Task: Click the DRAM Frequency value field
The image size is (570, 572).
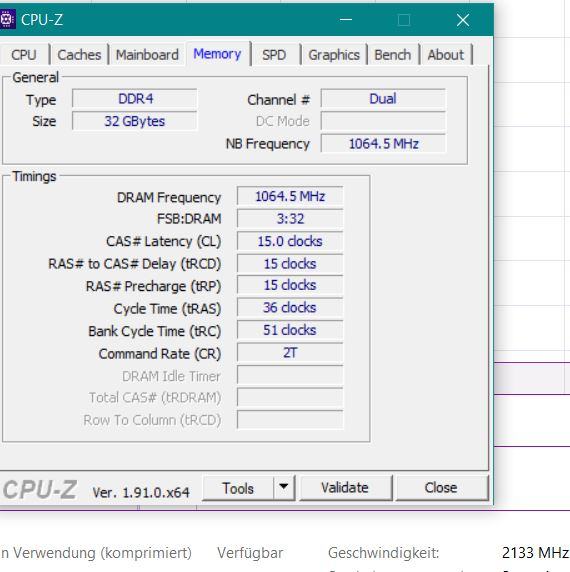Action: pos(290,196)
